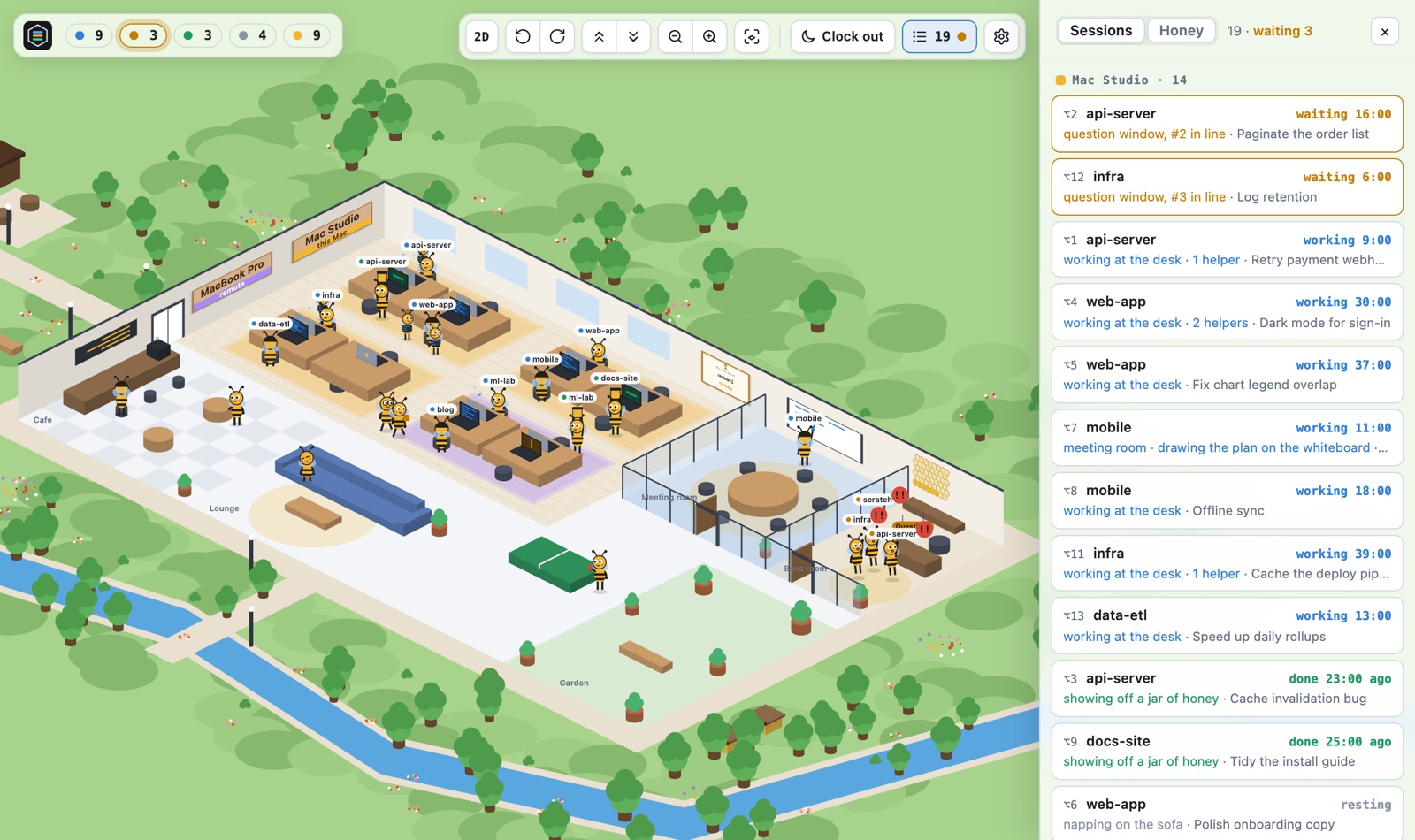Image resolution: width=1415 pixels, height=840 pixels.
Task: Click the blog bee label in office
Action: click(442, 409)
